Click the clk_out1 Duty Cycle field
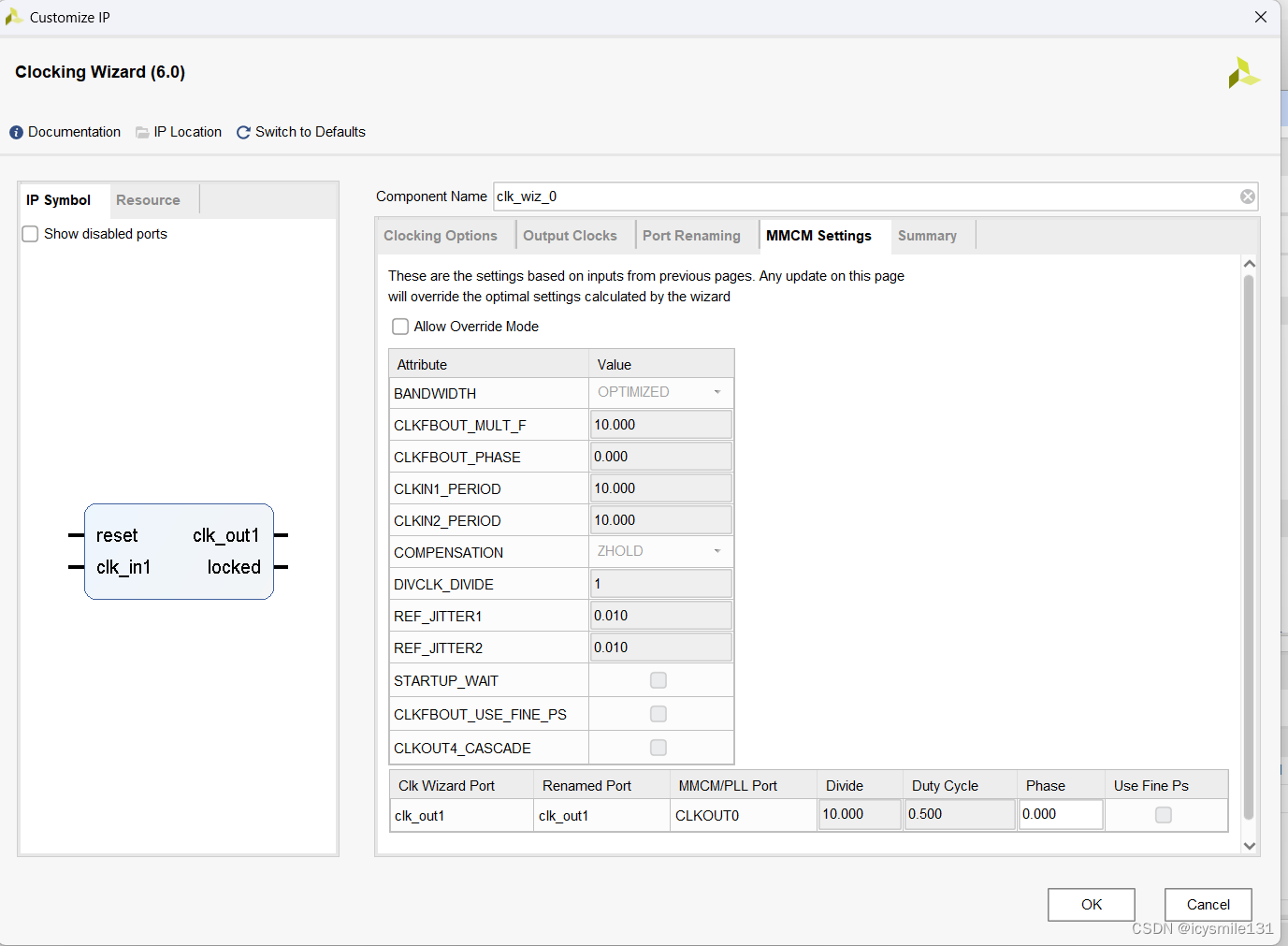Screen dimensions: 1288x946 [960, 814]
